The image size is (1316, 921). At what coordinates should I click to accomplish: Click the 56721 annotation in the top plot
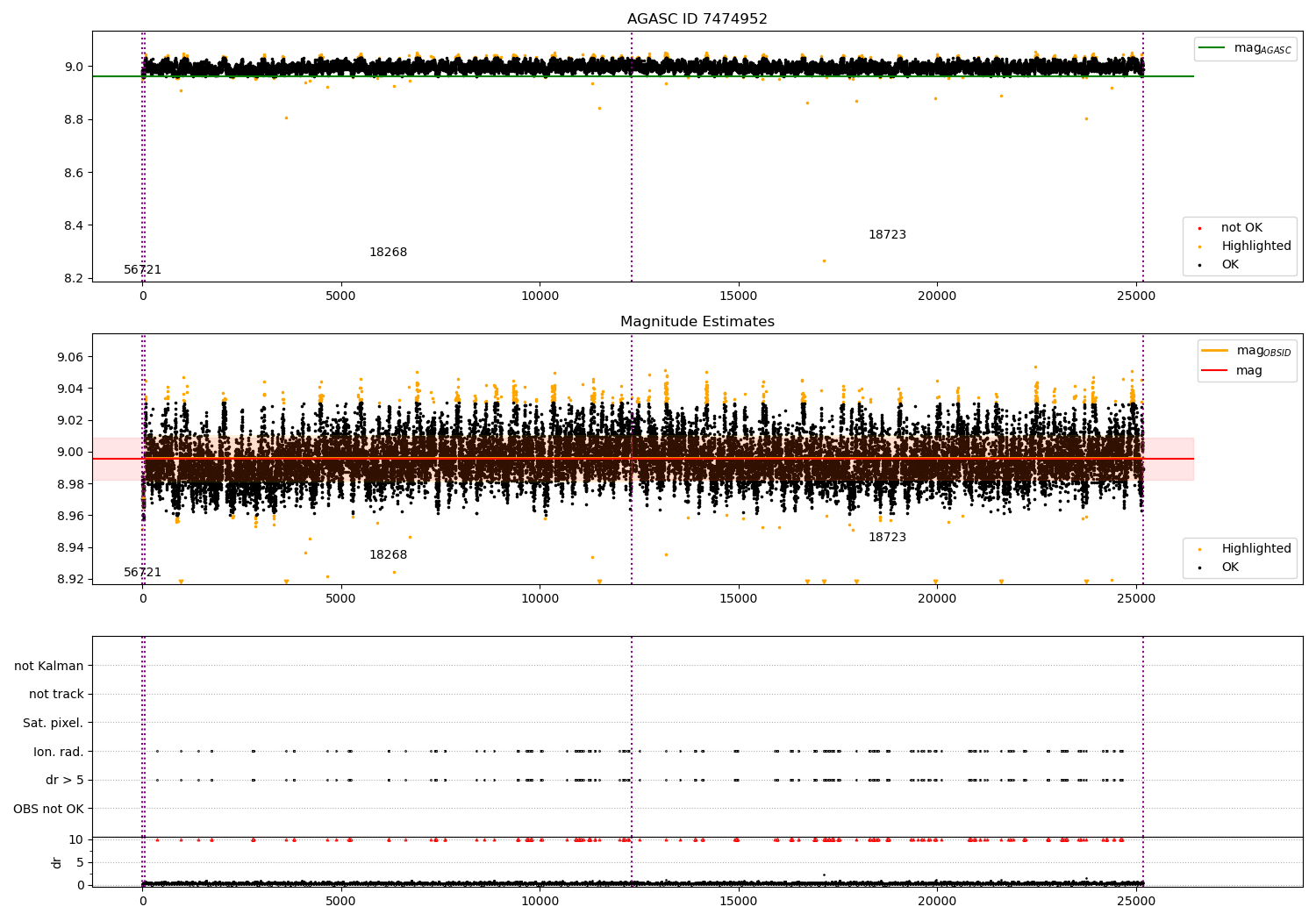click(142, 270)
